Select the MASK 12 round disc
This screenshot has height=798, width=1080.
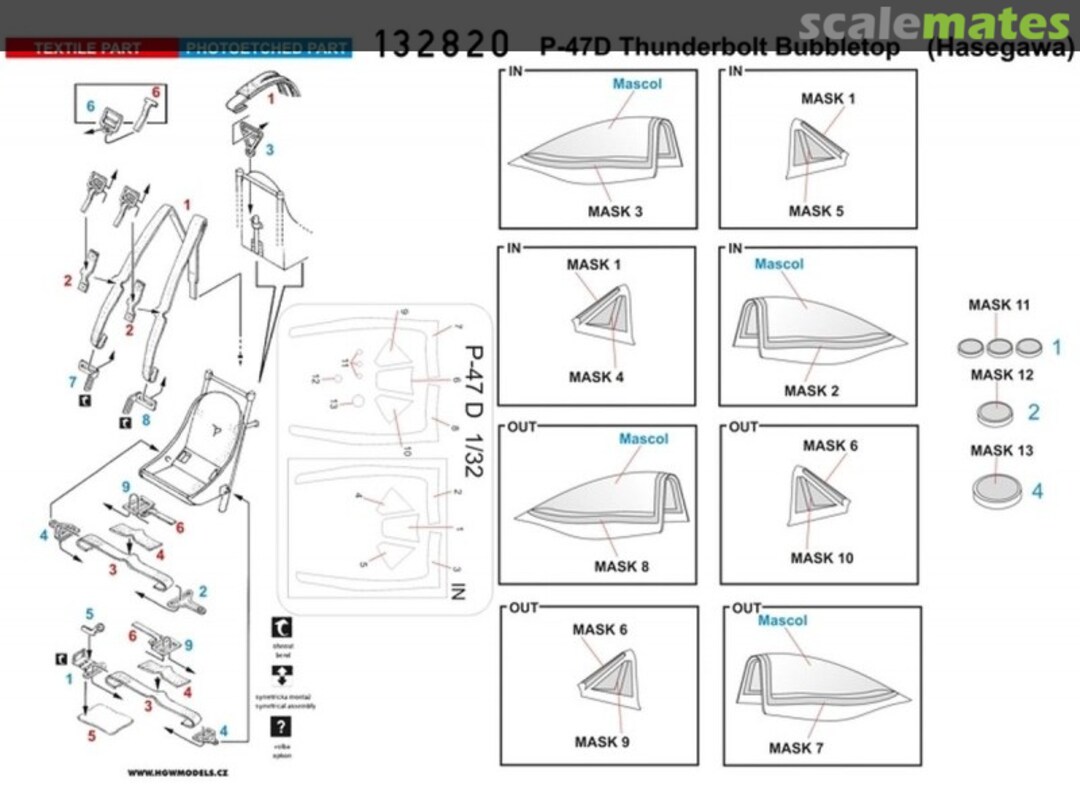tap(996, 412)
